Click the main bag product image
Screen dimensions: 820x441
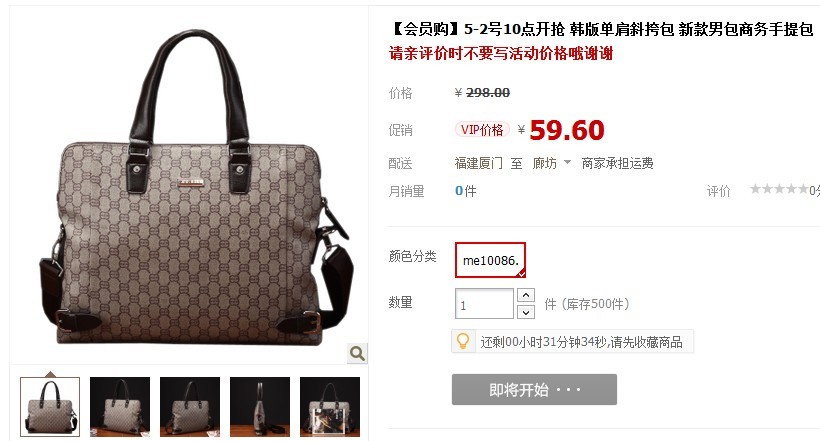pyautogui.click(x=195, y=188)
